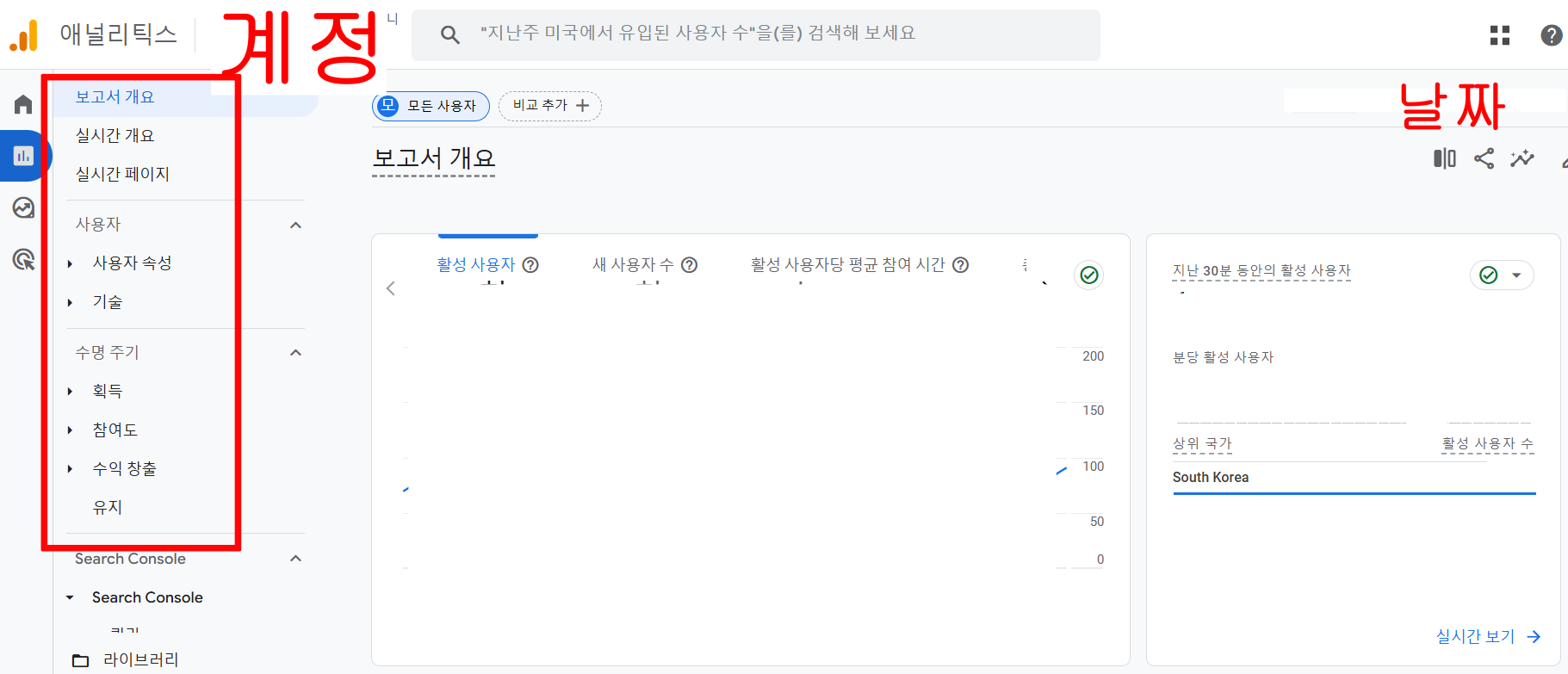Click the South Korea country row
The width and height of the screenshot is (1568, 674).
point(1354,478)
